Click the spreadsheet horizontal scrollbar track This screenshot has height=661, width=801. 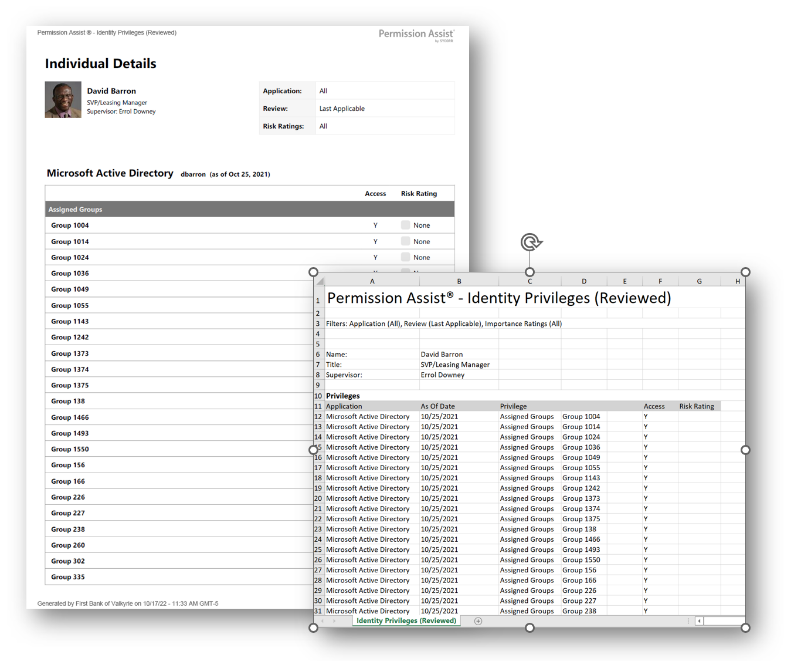(722, 621)
